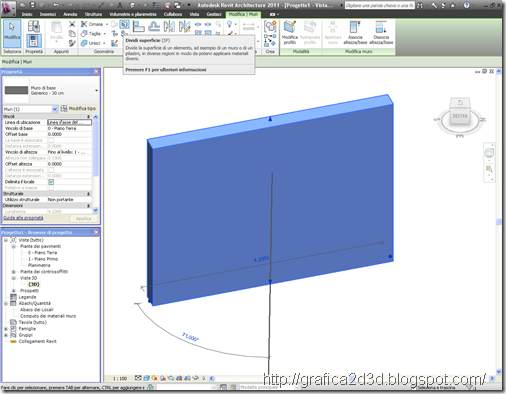Click the mirror draw-axis tool
The height and width of the screenshot is (394, 506).
click(184, 26)
